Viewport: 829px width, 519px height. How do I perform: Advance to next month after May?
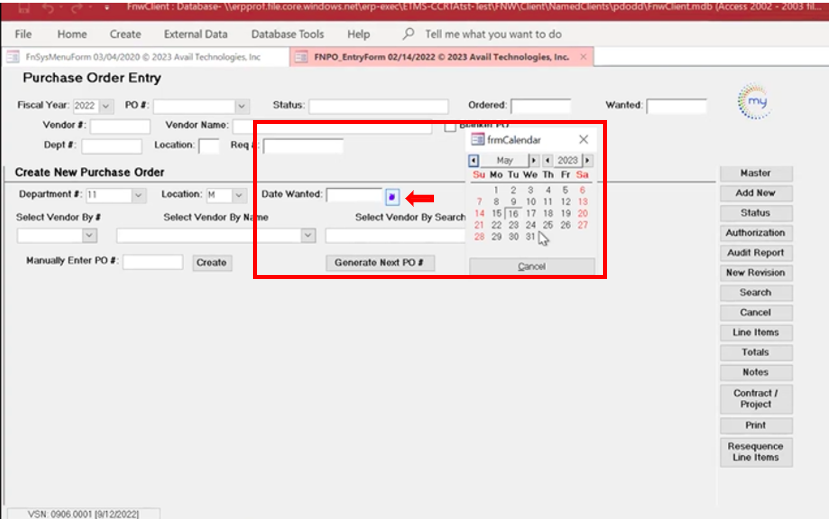534,160
